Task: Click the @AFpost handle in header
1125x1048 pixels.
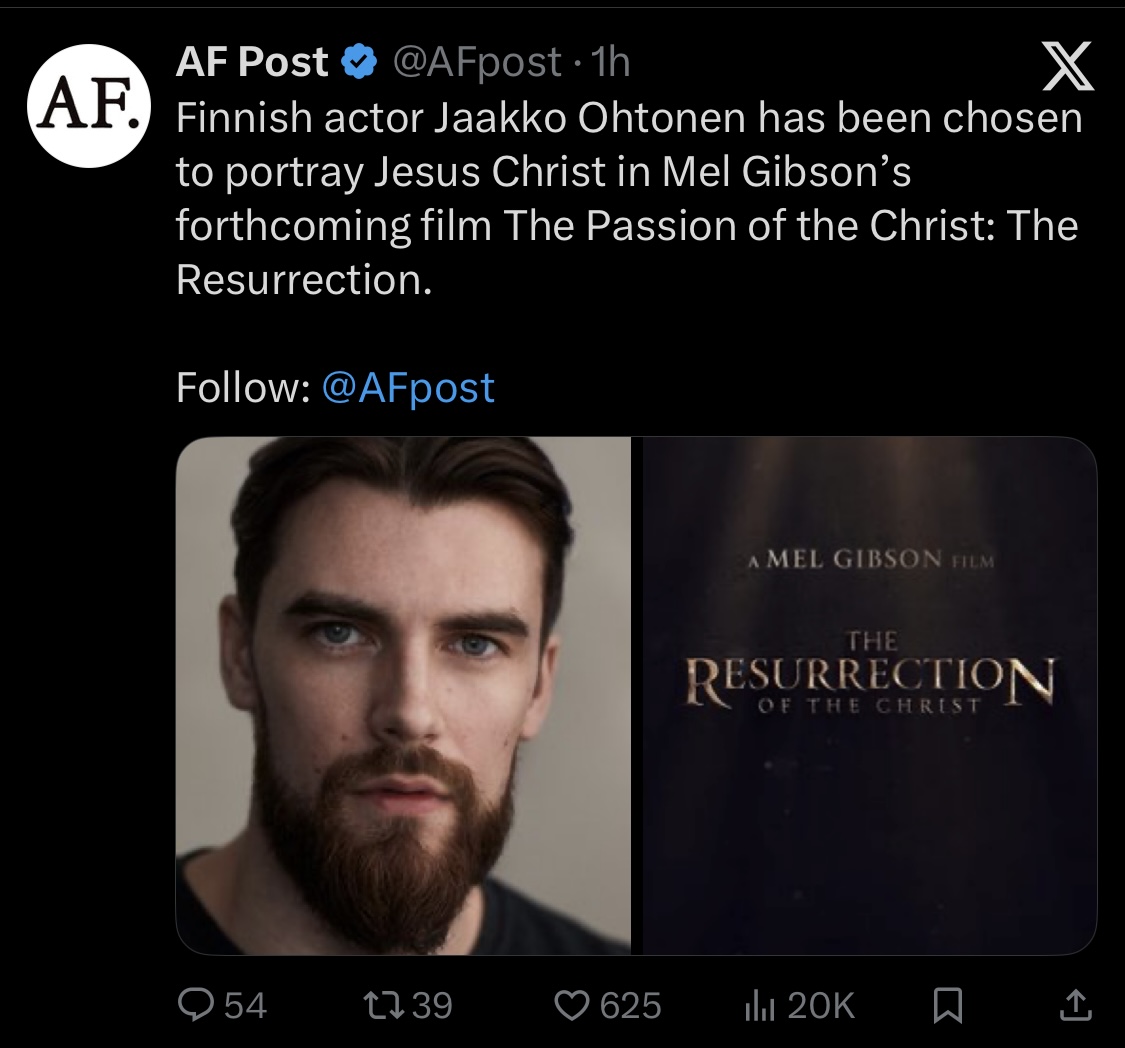Action: 476,61
